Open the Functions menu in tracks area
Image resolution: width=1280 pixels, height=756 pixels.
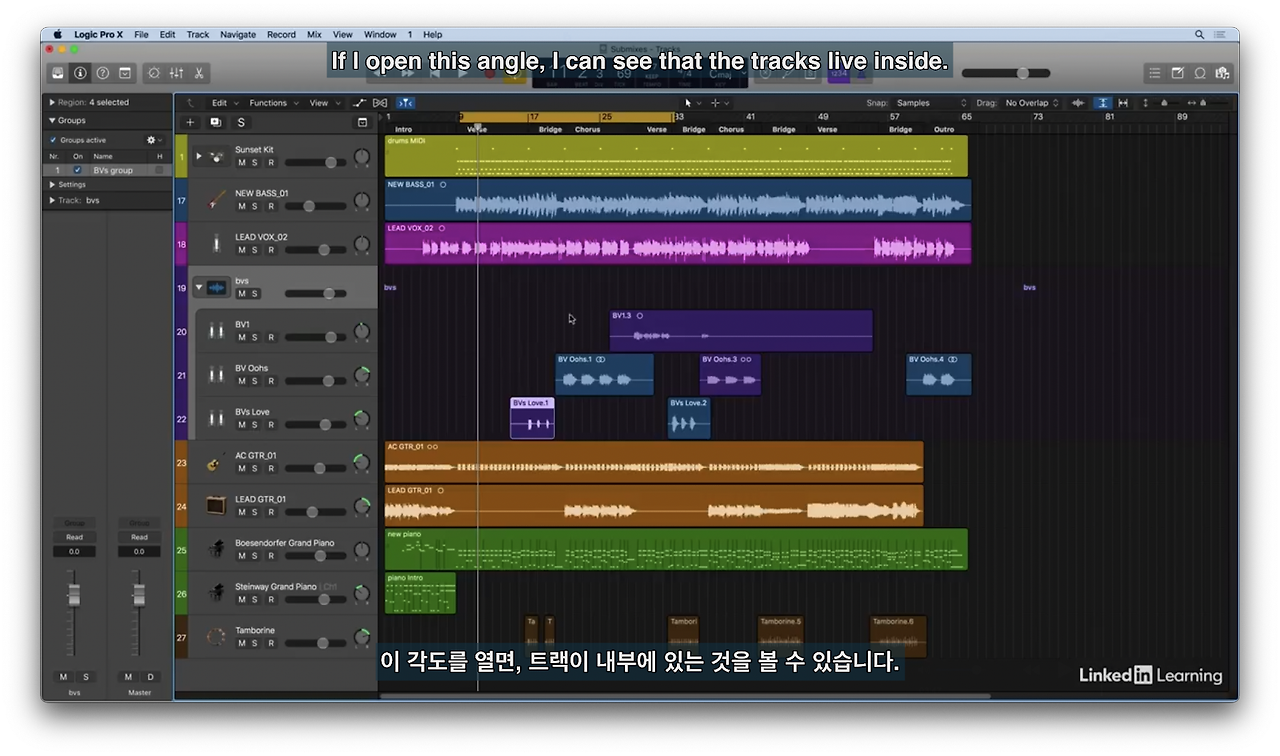[272, 103]
